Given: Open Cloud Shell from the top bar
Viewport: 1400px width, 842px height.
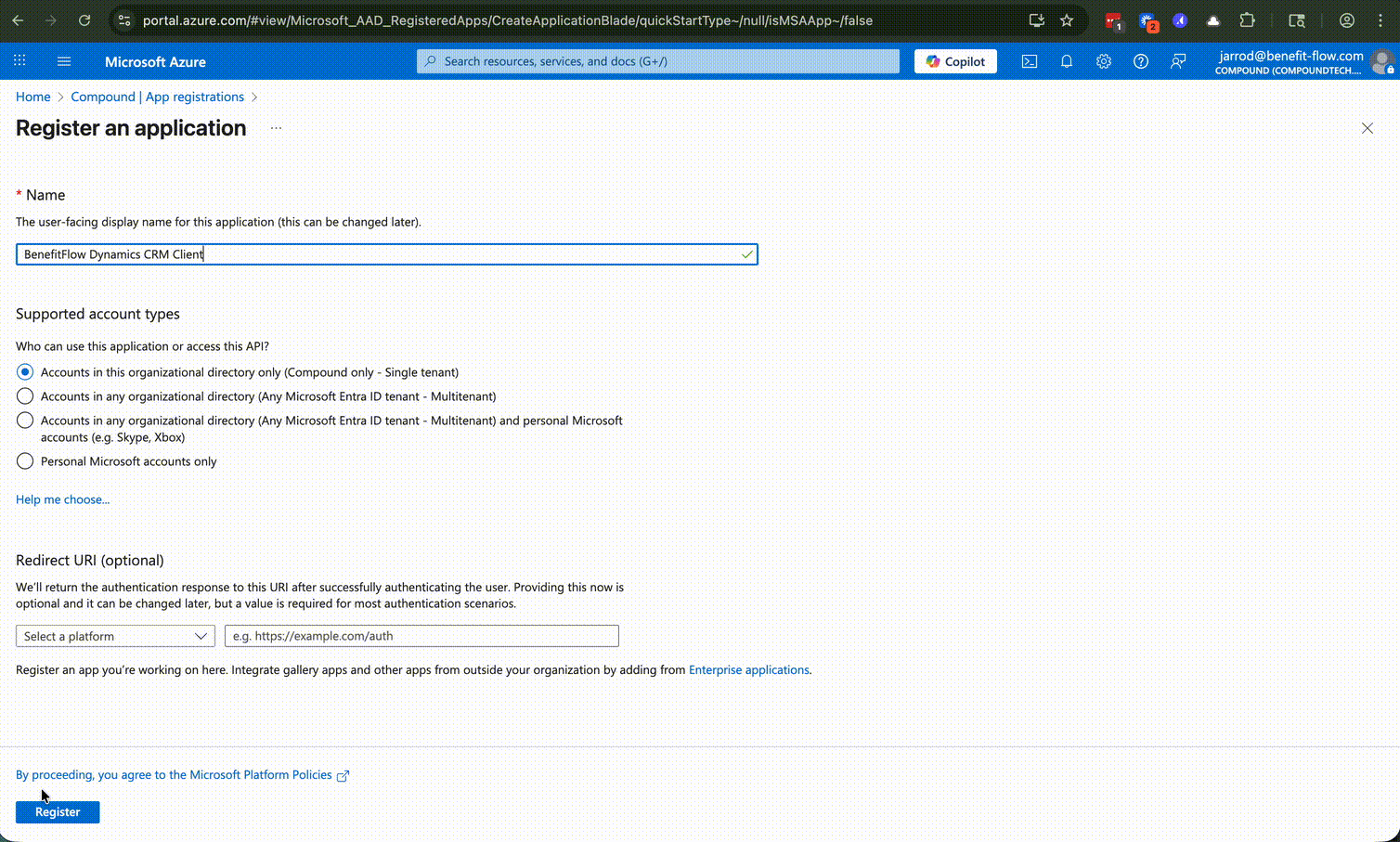Looking at the screenshot, I should coord(1029,61).
